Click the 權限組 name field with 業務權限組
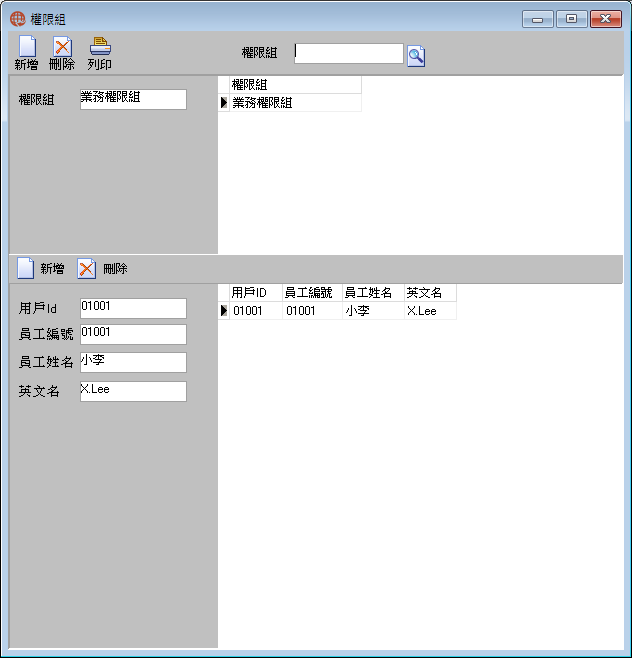The width and height of the screenshot is (632, 658). click(x=133, y=99)
